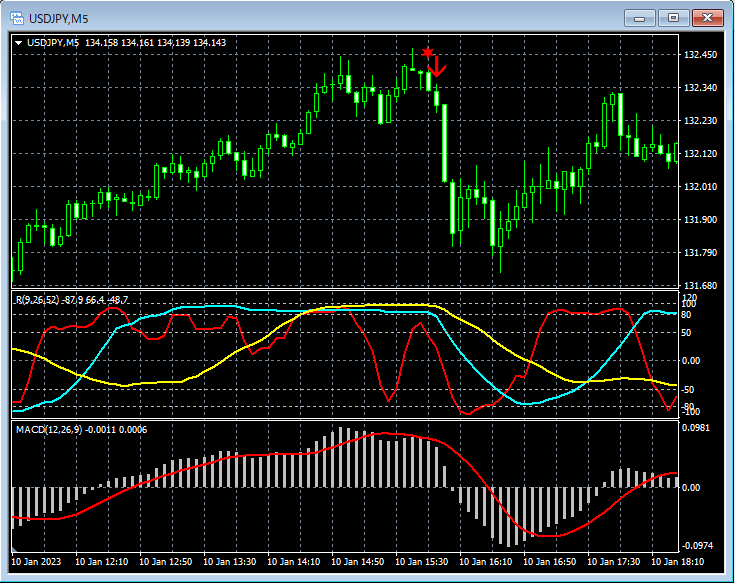Click the USDJPY,M5 chart window icon

pos(17,18)
